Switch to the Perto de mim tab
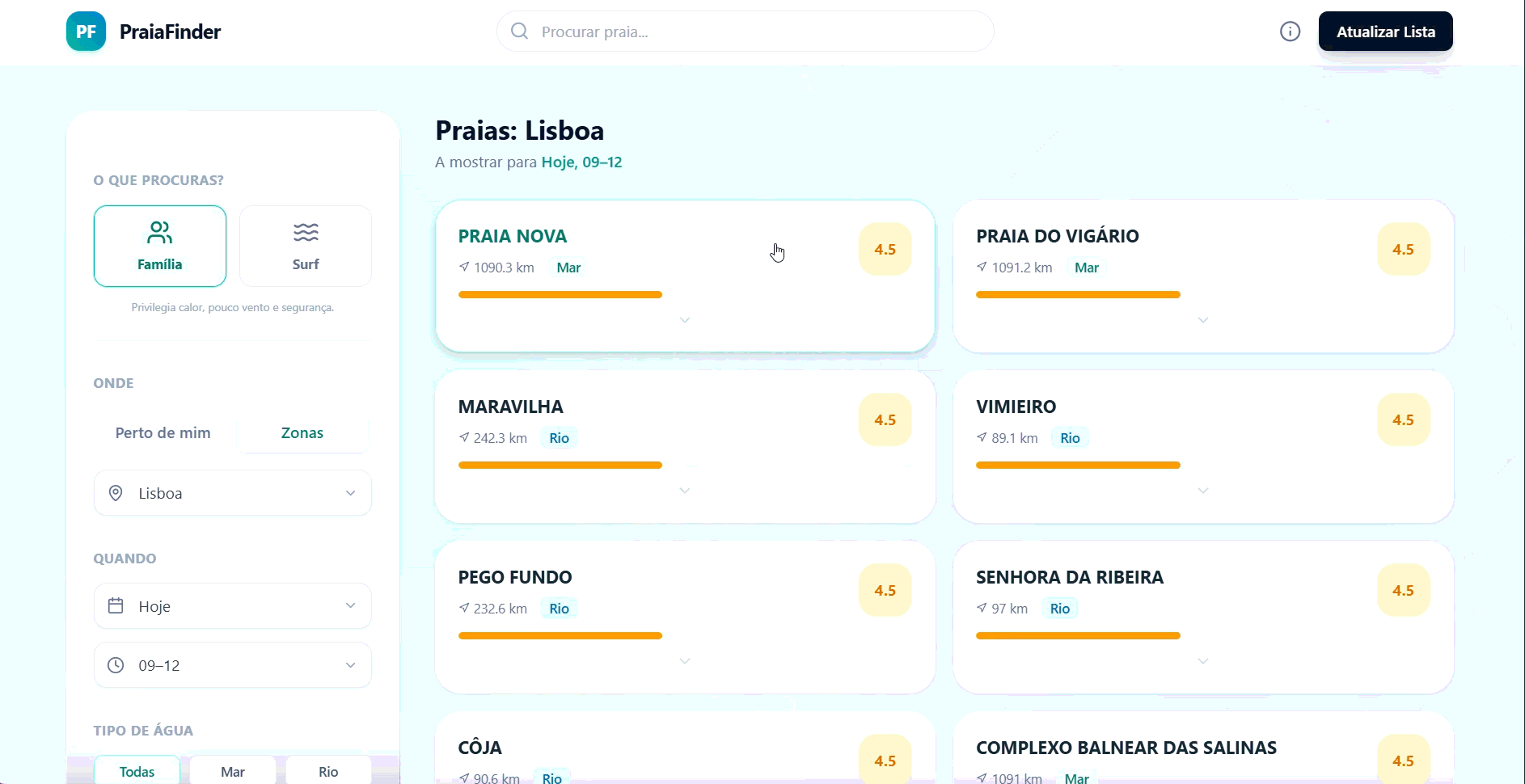Viewport: 1525px width, 784px height. coord(163,433)
